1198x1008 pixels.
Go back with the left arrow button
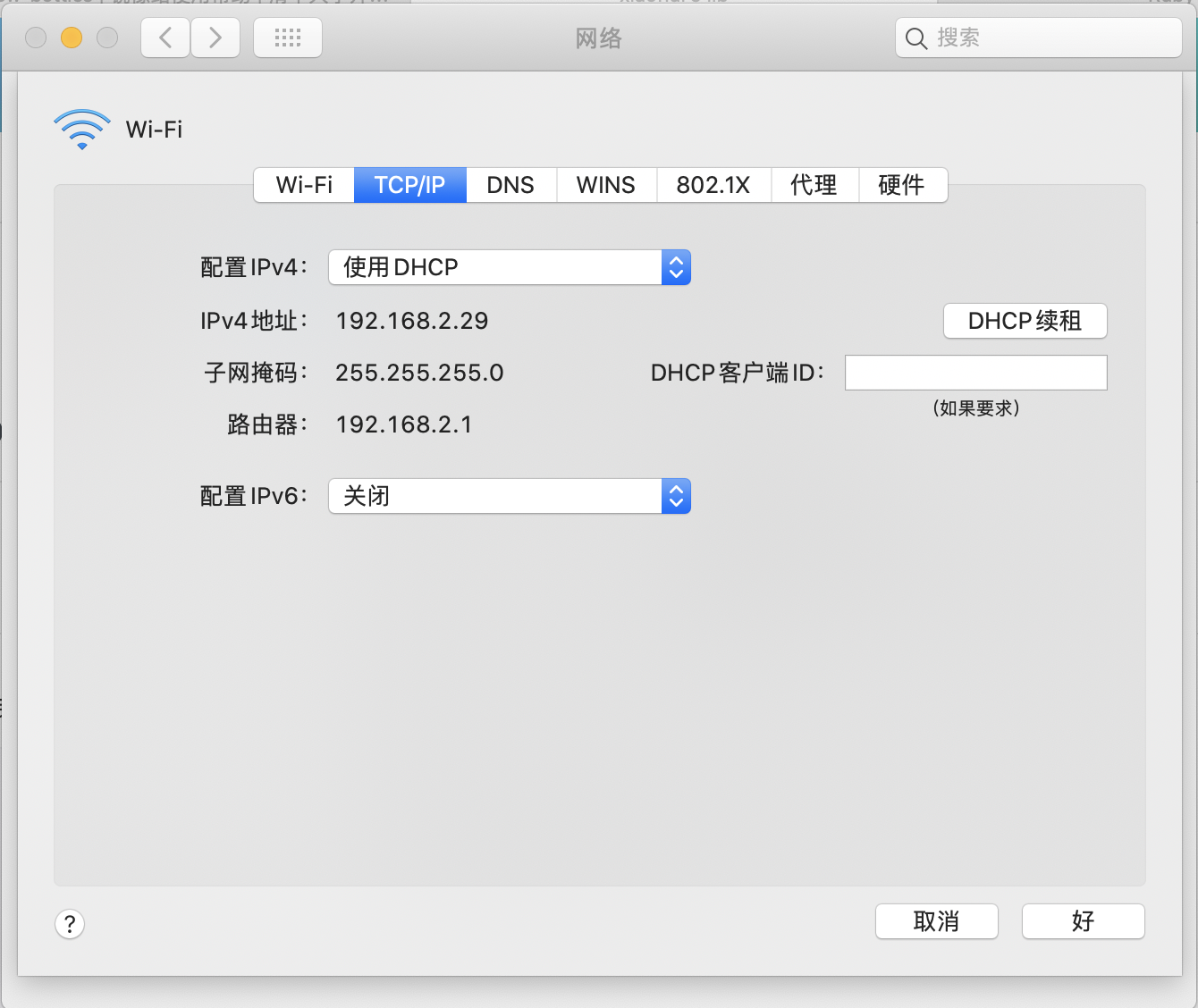[x=165, y=38]
